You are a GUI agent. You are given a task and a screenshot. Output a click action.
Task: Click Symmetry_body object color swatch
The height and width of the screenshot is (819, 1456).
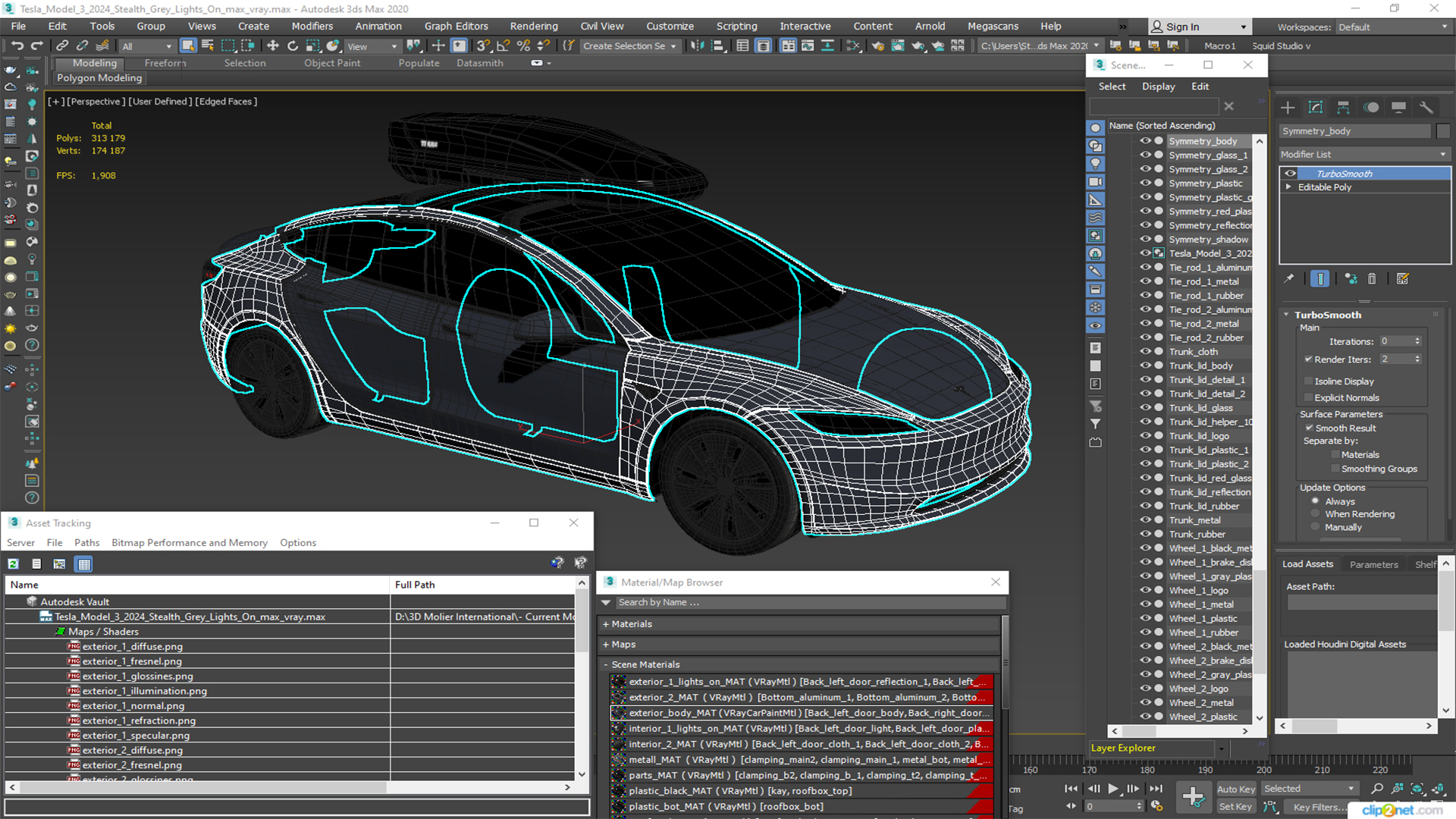click(x=1443, y=131)
